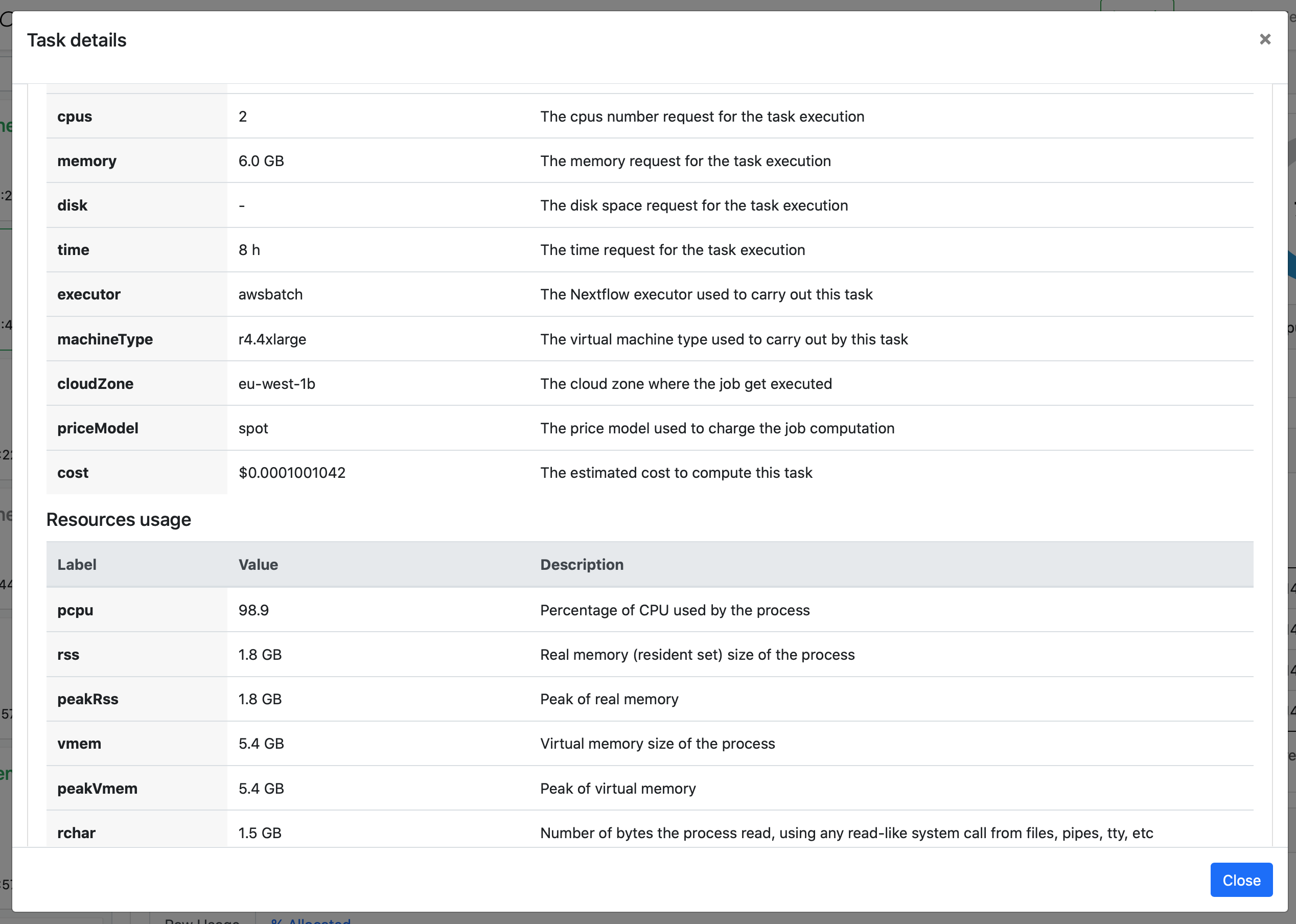
Task: Click the blue Close button
Action: pyautogui.click(x=1241, y=880)
